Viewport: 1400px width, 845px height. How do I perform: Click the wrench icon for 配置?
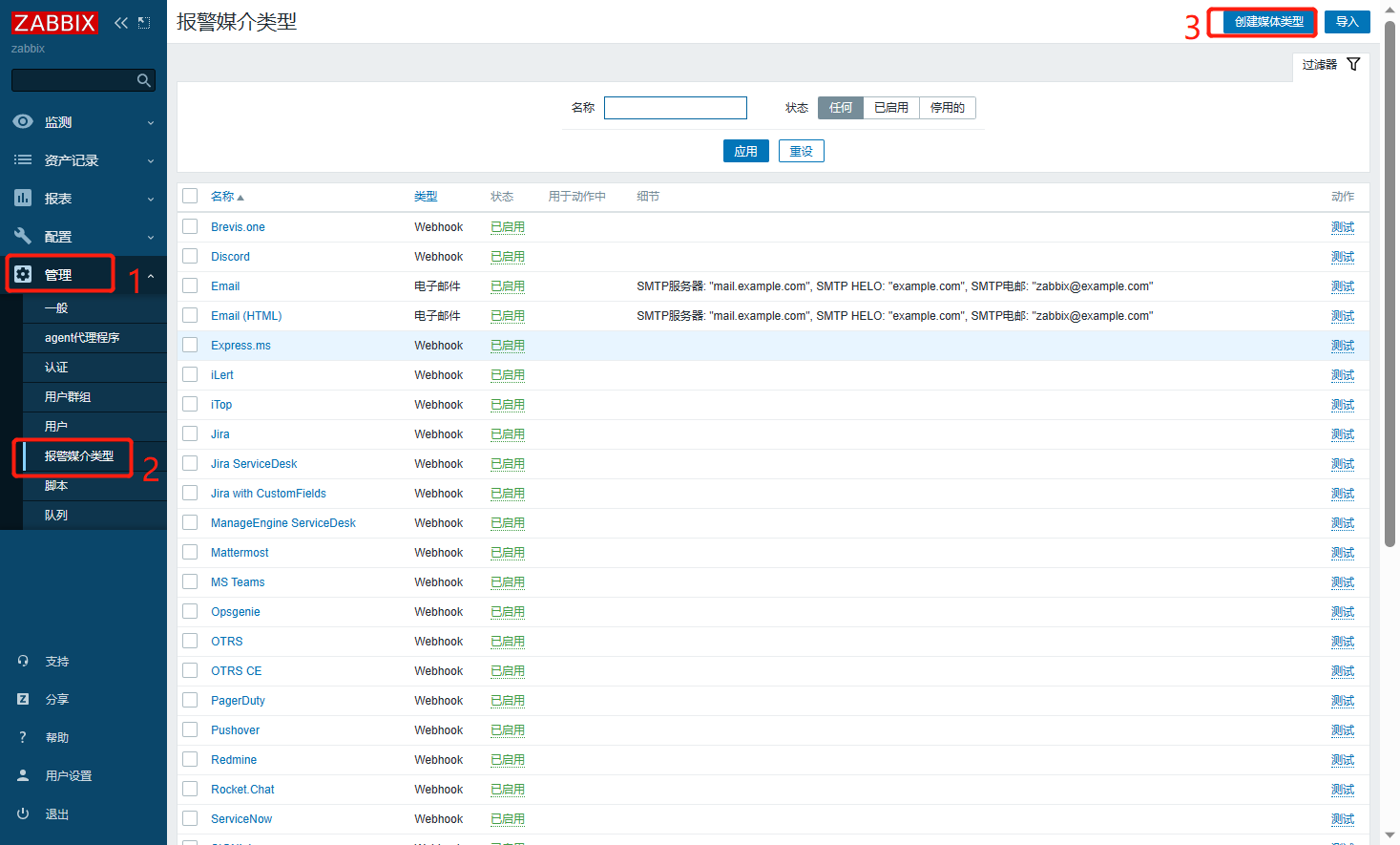23,236
